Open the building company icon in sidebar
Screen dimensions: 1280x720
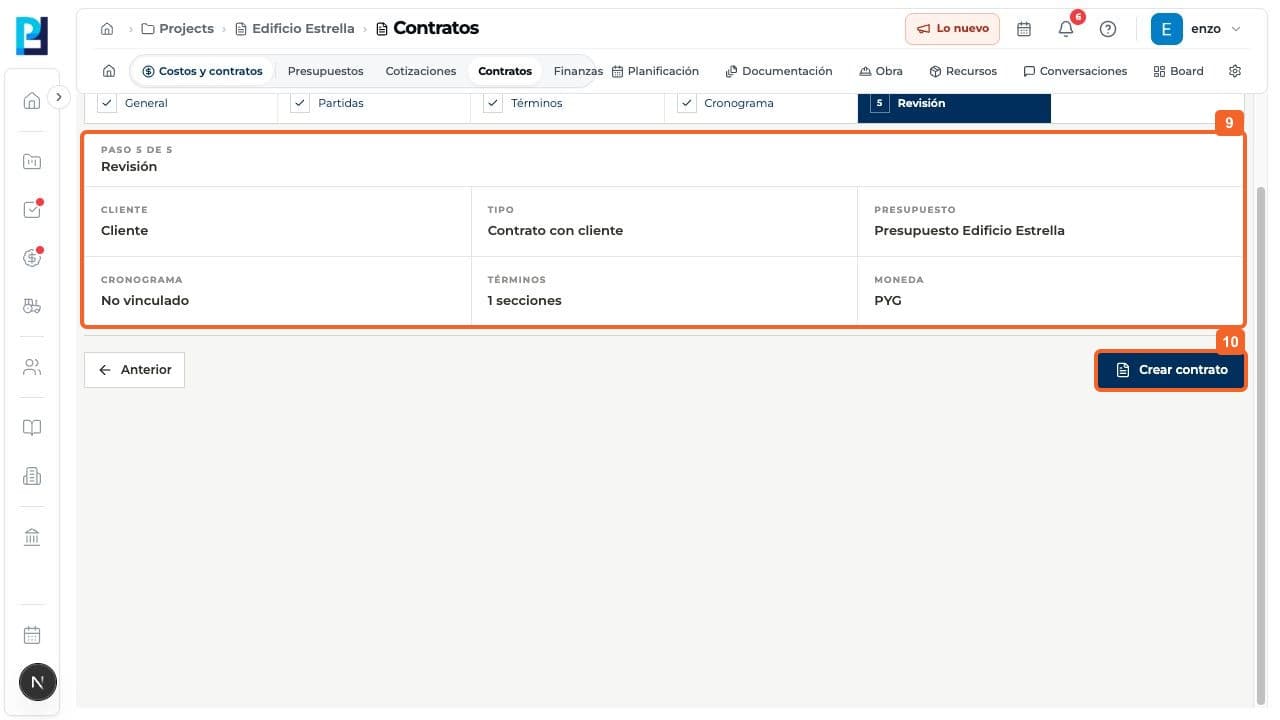click(x=32, y=477)
